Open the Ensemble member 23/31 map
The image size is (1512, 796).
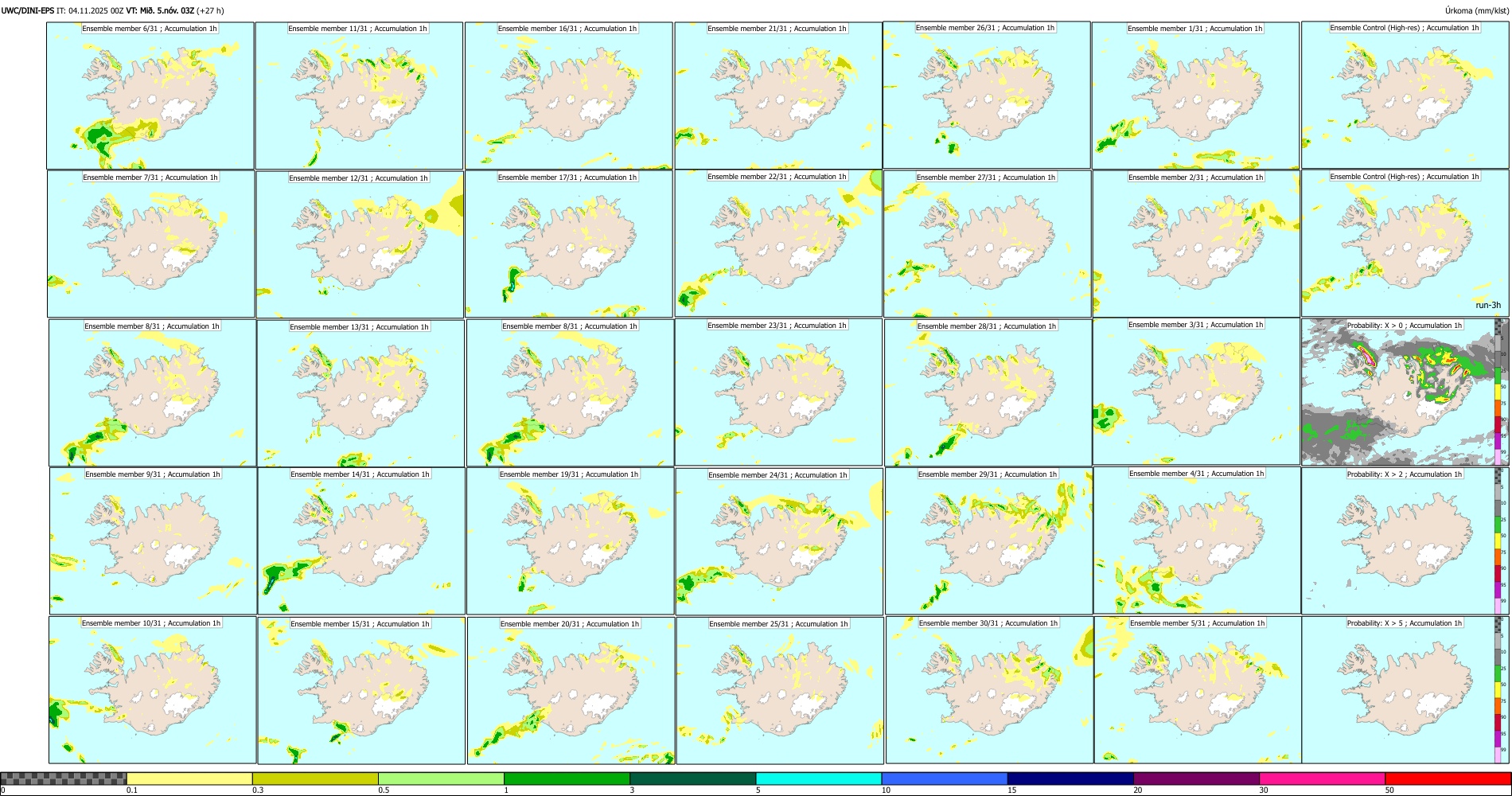(x=778, y=392)
